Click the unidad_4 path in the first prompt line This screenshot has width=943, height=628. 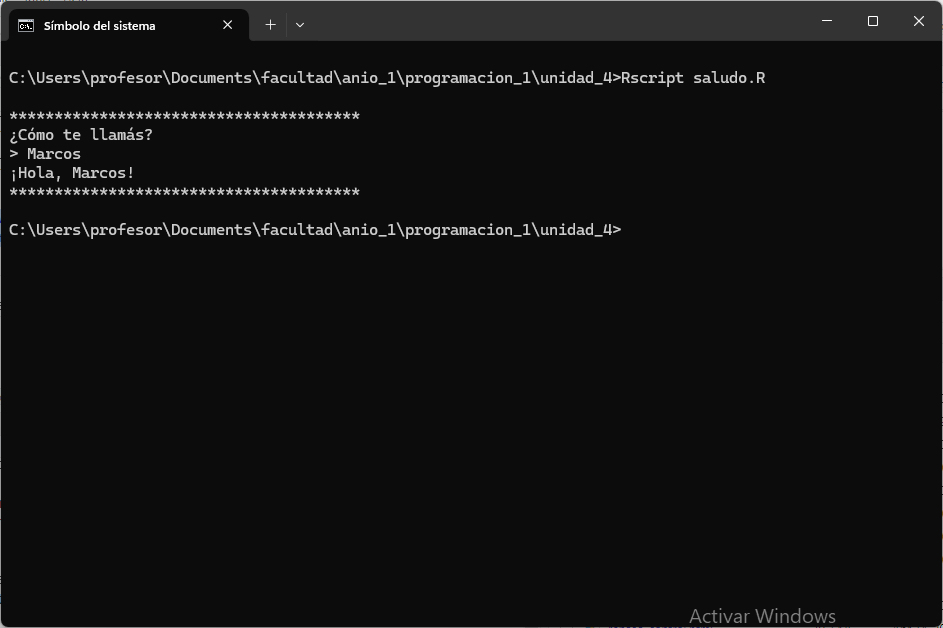(576, 78)
